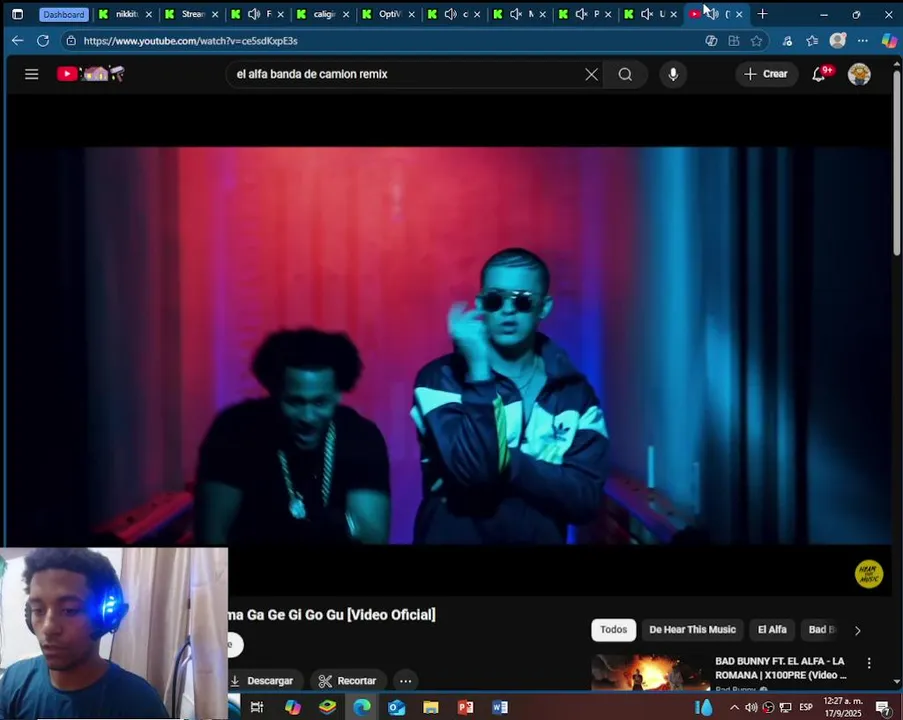
Task: Open File Explorer from the taskbar
Action: [x=431, y=707]
